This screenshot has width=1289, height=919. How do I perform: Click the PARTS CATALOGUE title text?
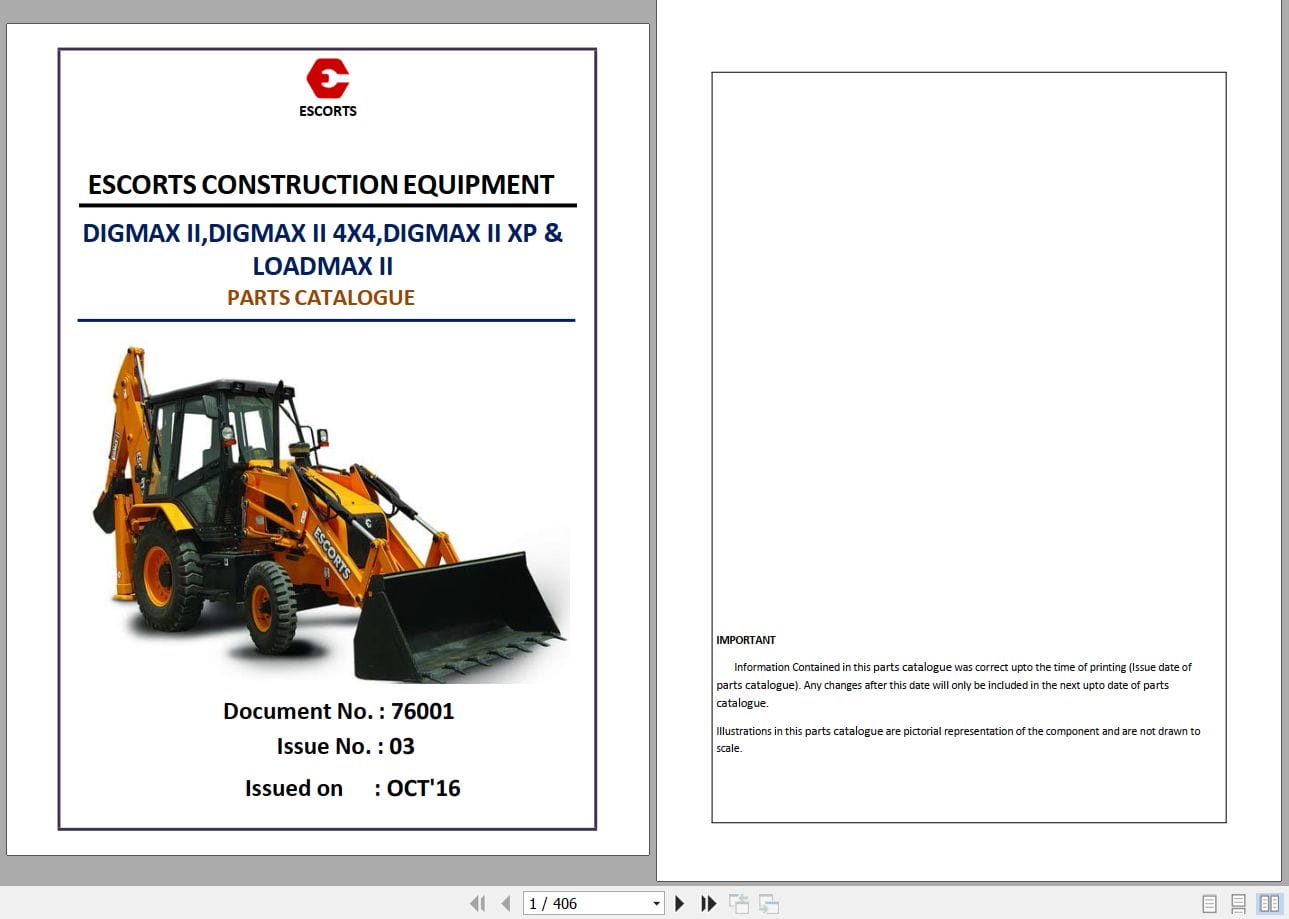pos(321,297)
